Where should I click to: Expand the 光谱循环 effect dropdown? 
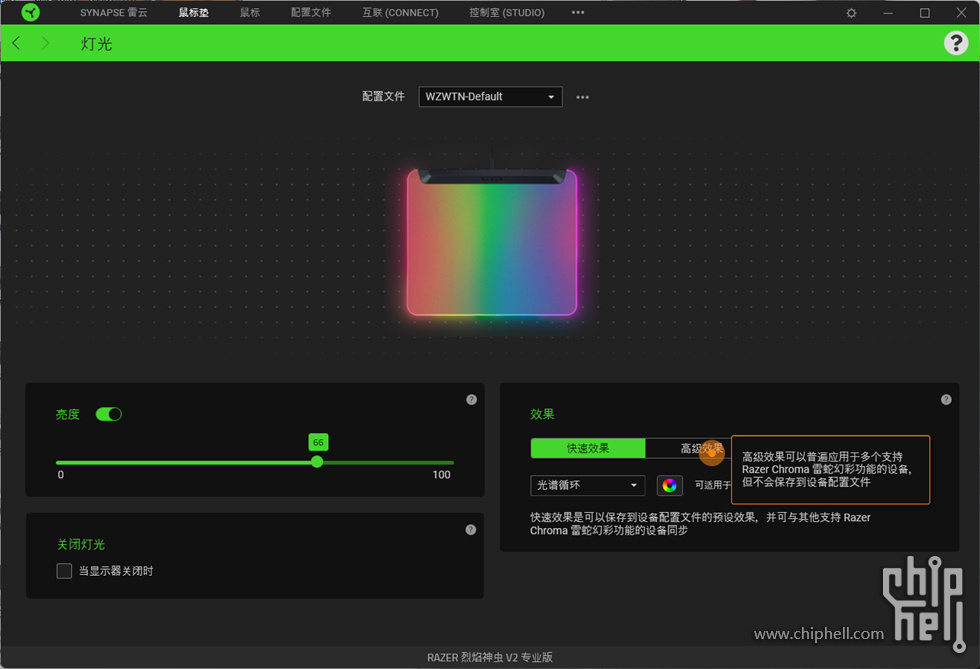pos(588,485)
